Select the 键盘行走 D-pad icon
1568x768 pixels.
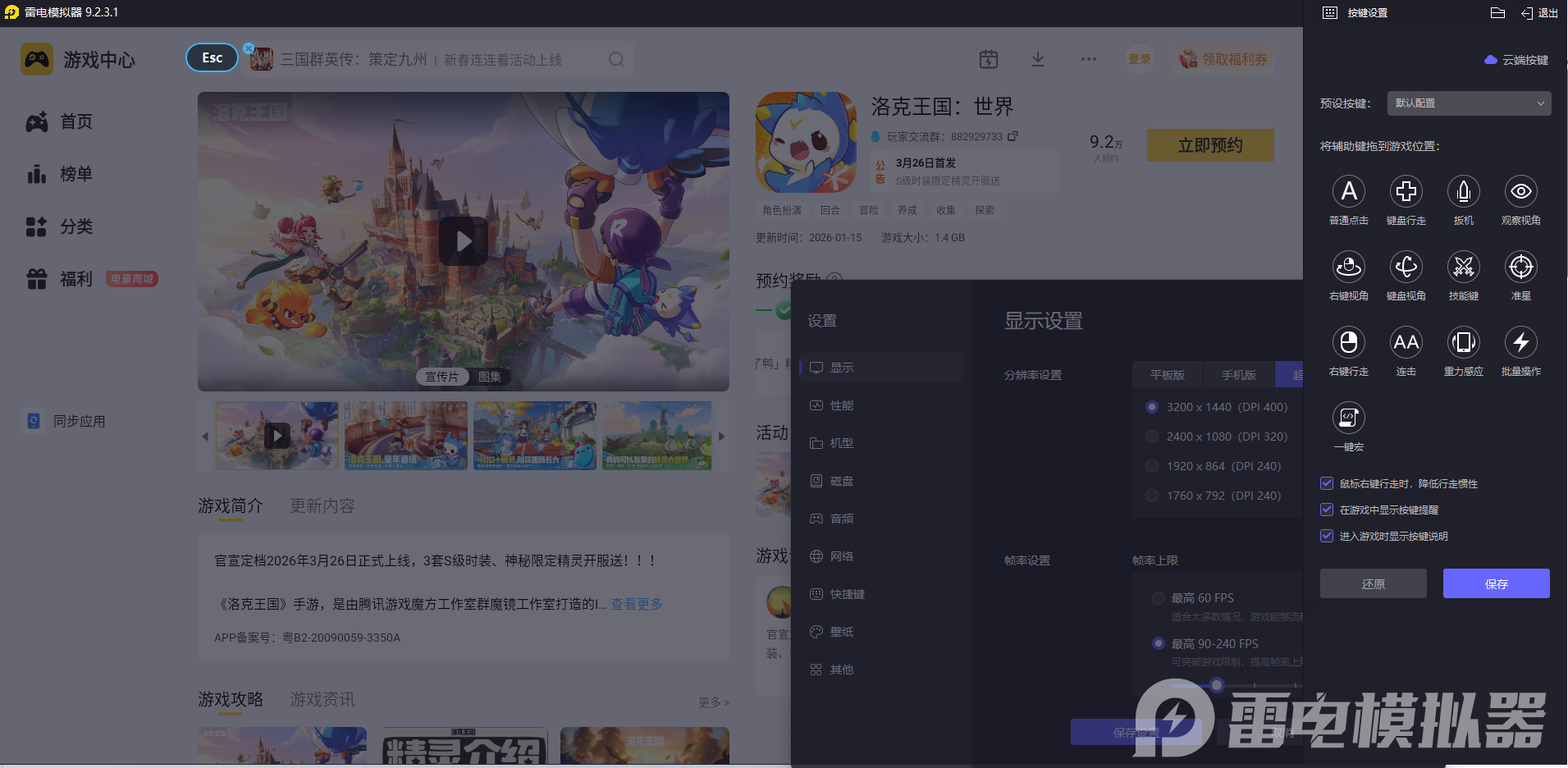[x=1406, y=191]
